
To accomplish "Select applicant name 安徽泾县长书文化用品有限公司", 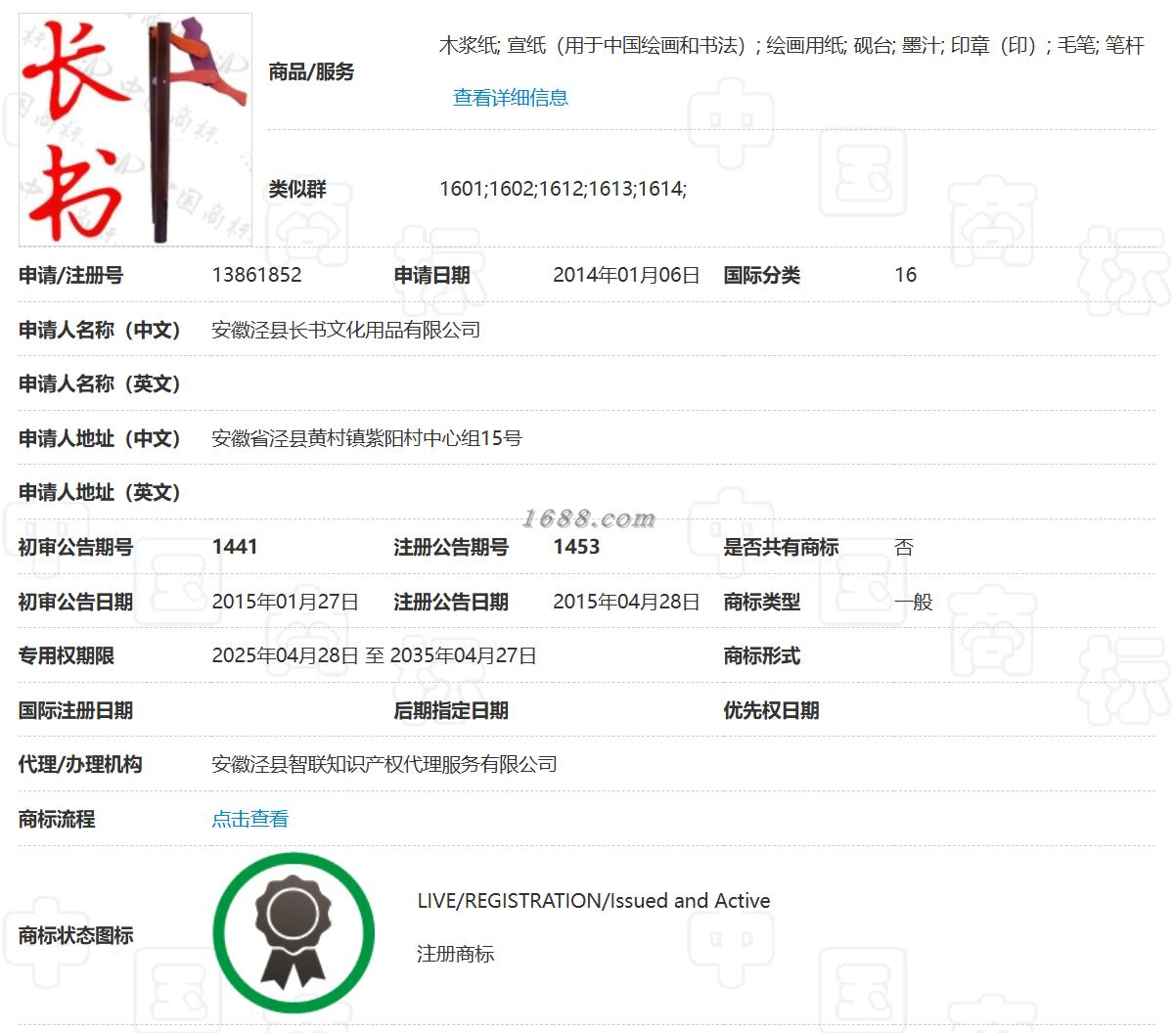I will [346, 330].
